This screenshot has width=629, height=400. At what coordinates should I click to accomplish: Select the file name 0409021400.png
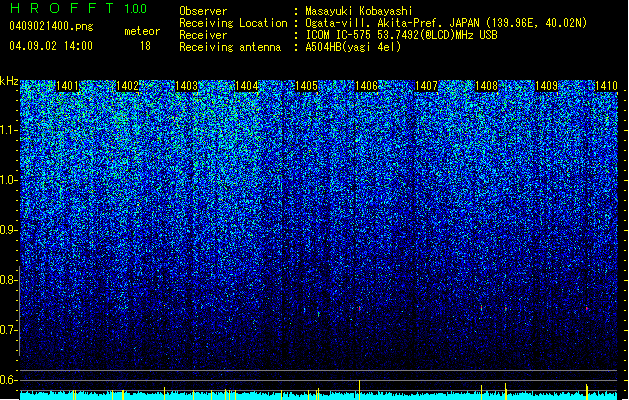[x=51, y=26]
